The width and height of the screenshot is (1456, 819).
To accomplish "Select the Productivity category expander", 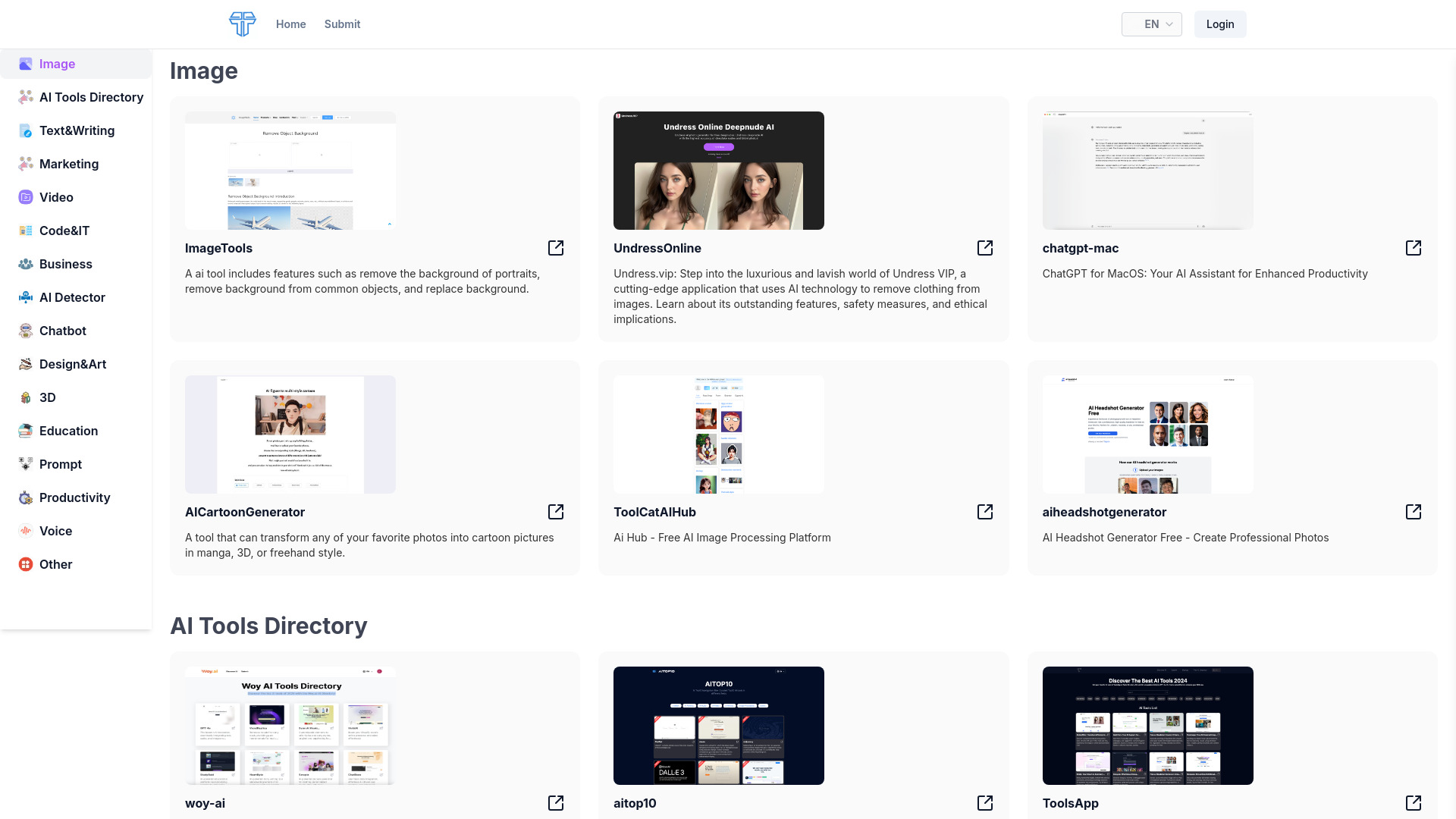I will point(76,497).
